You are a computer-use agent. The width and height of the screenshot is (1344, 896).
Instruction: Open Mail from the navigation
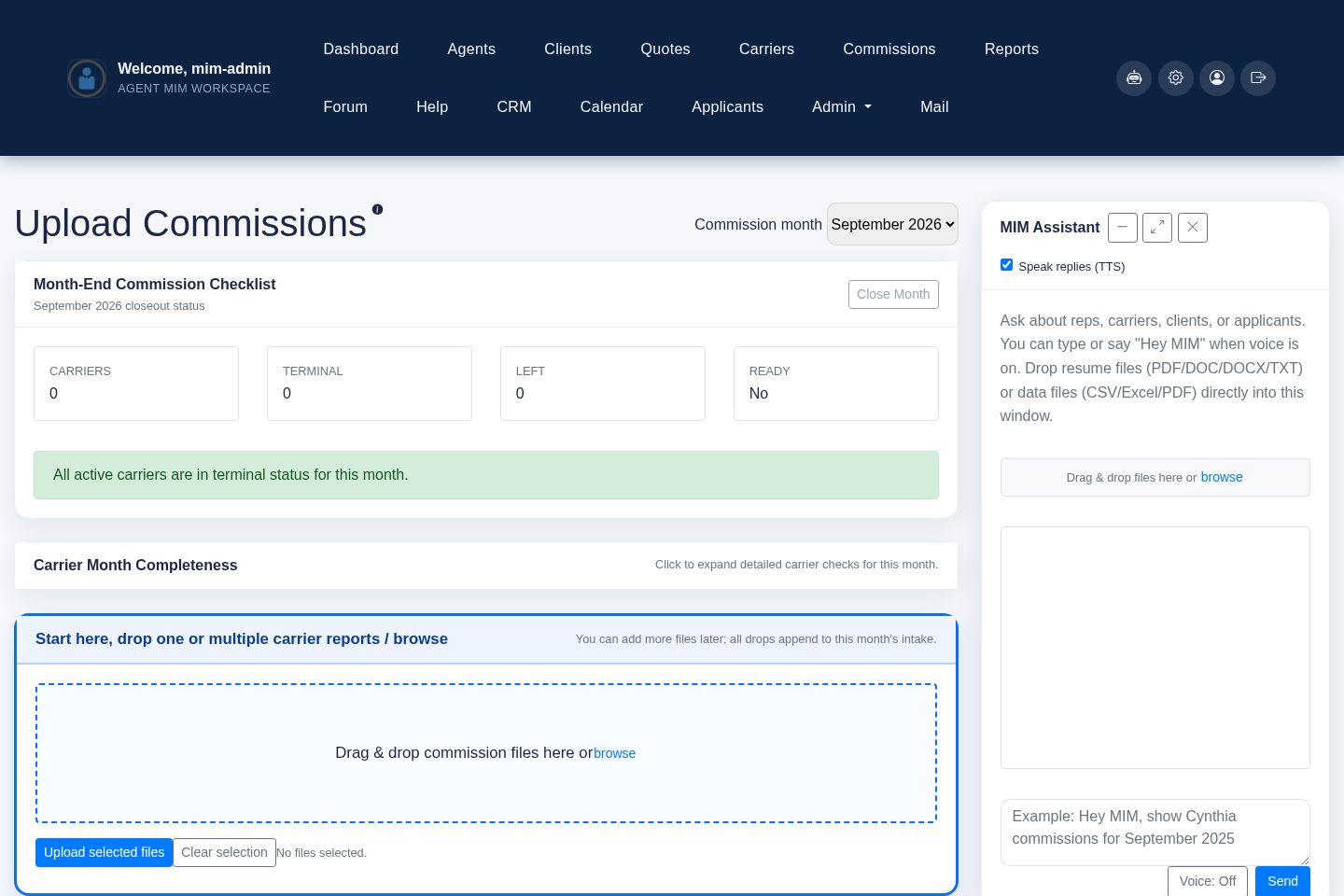[934, 107]
